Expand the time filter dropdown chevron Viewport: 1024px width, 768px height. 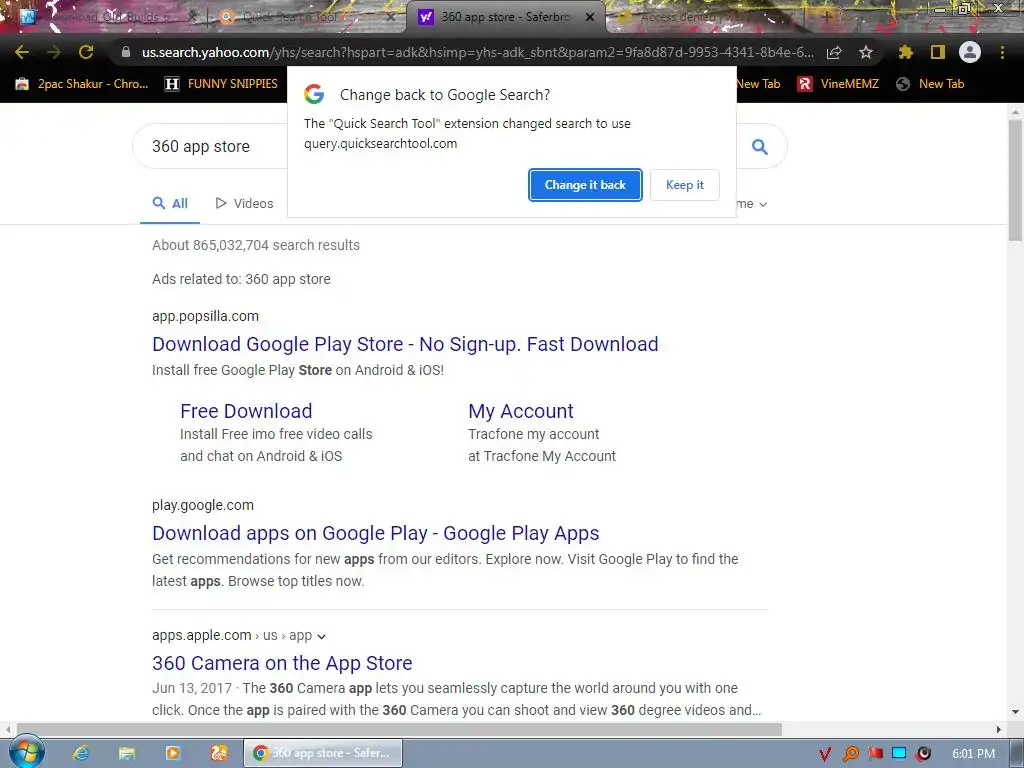click(x=763, y=204)
